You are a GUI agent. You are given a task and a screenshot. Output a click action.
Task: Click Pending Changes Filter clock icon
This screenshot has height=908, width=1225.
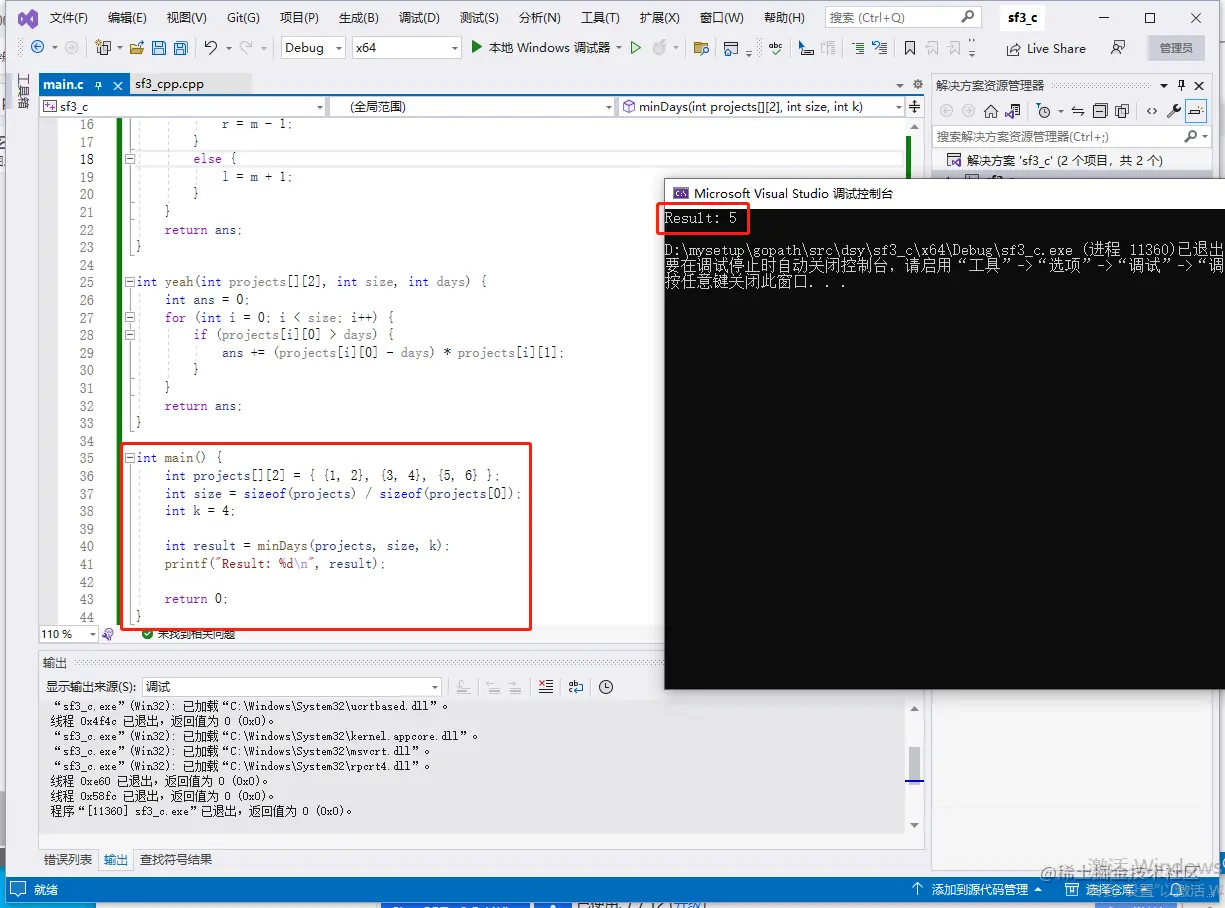click(x=1043, y=111)
